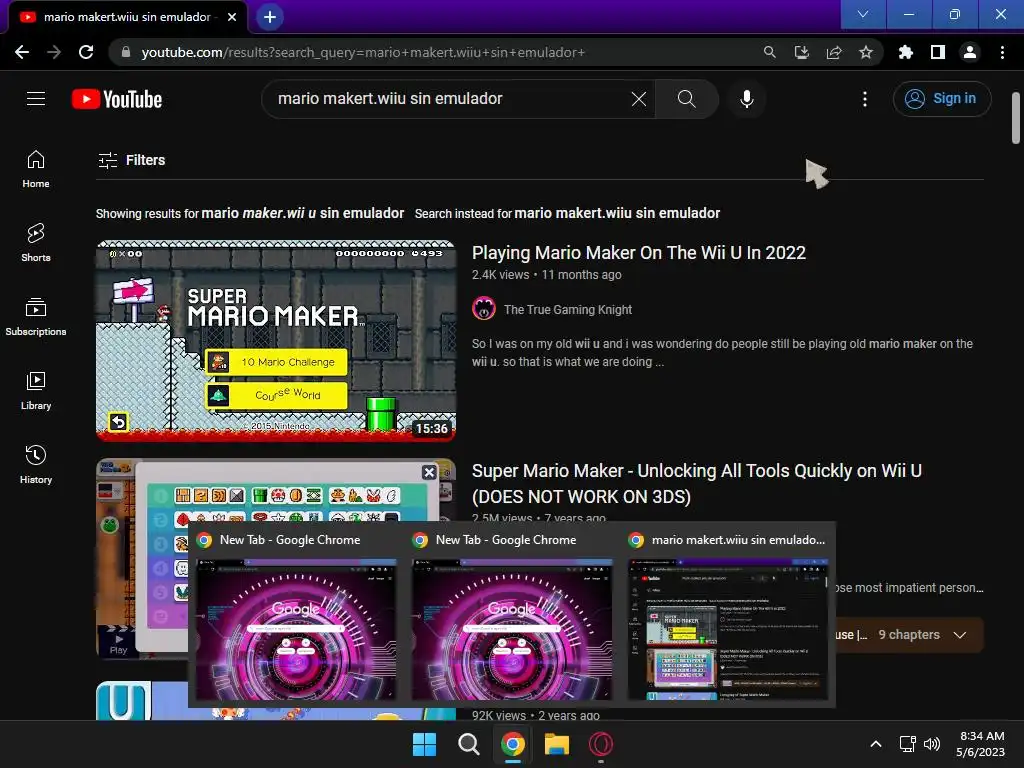Switch to the first New Tab window preview
This screenshot has width=1024, height=768.
click(296, 616)
